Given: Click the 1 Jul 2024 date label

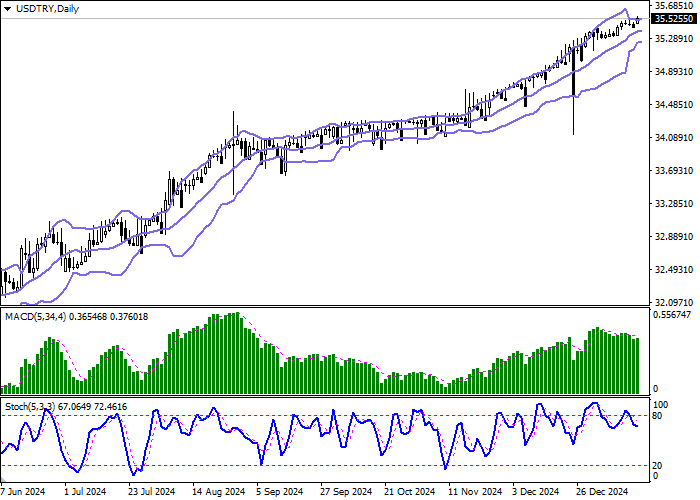Looking at the screenshot, I should [x=84, y=491].
